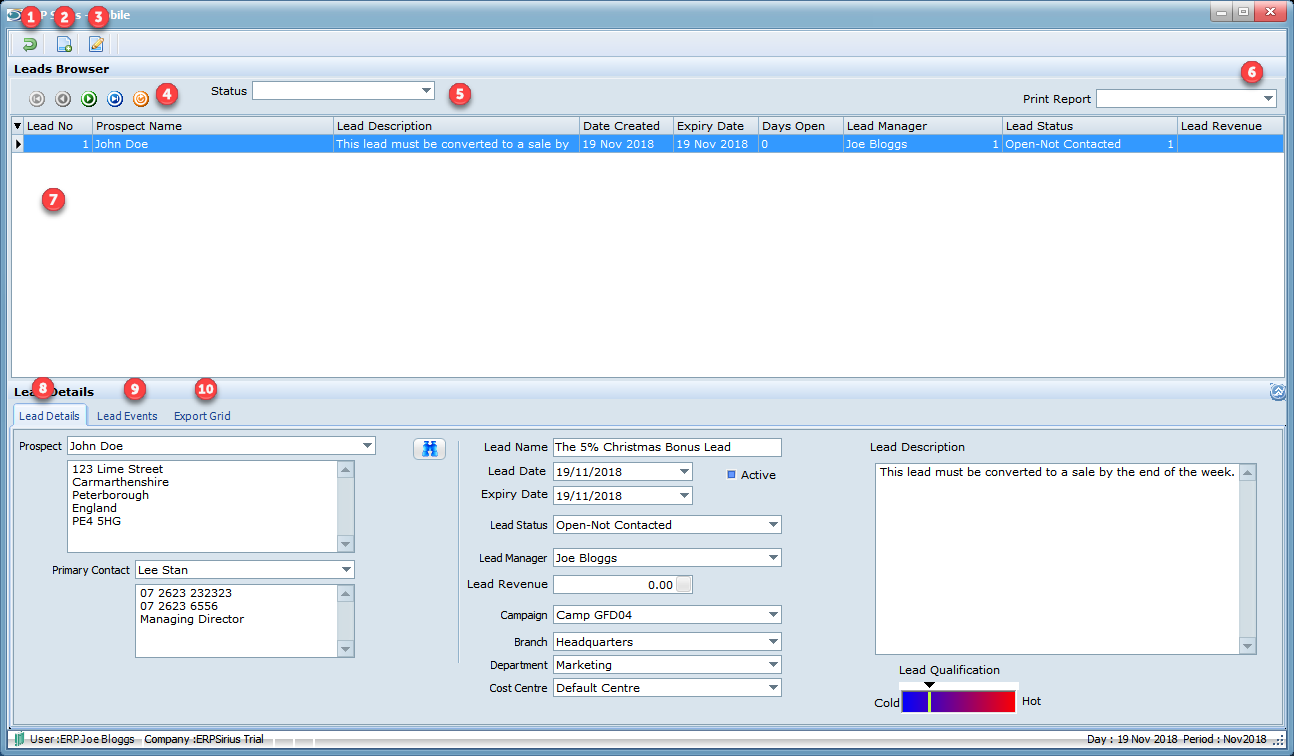Click Date Created cell 19 Nov 2018
Viewport: 1294px width, 756px height.
point(627,144)
